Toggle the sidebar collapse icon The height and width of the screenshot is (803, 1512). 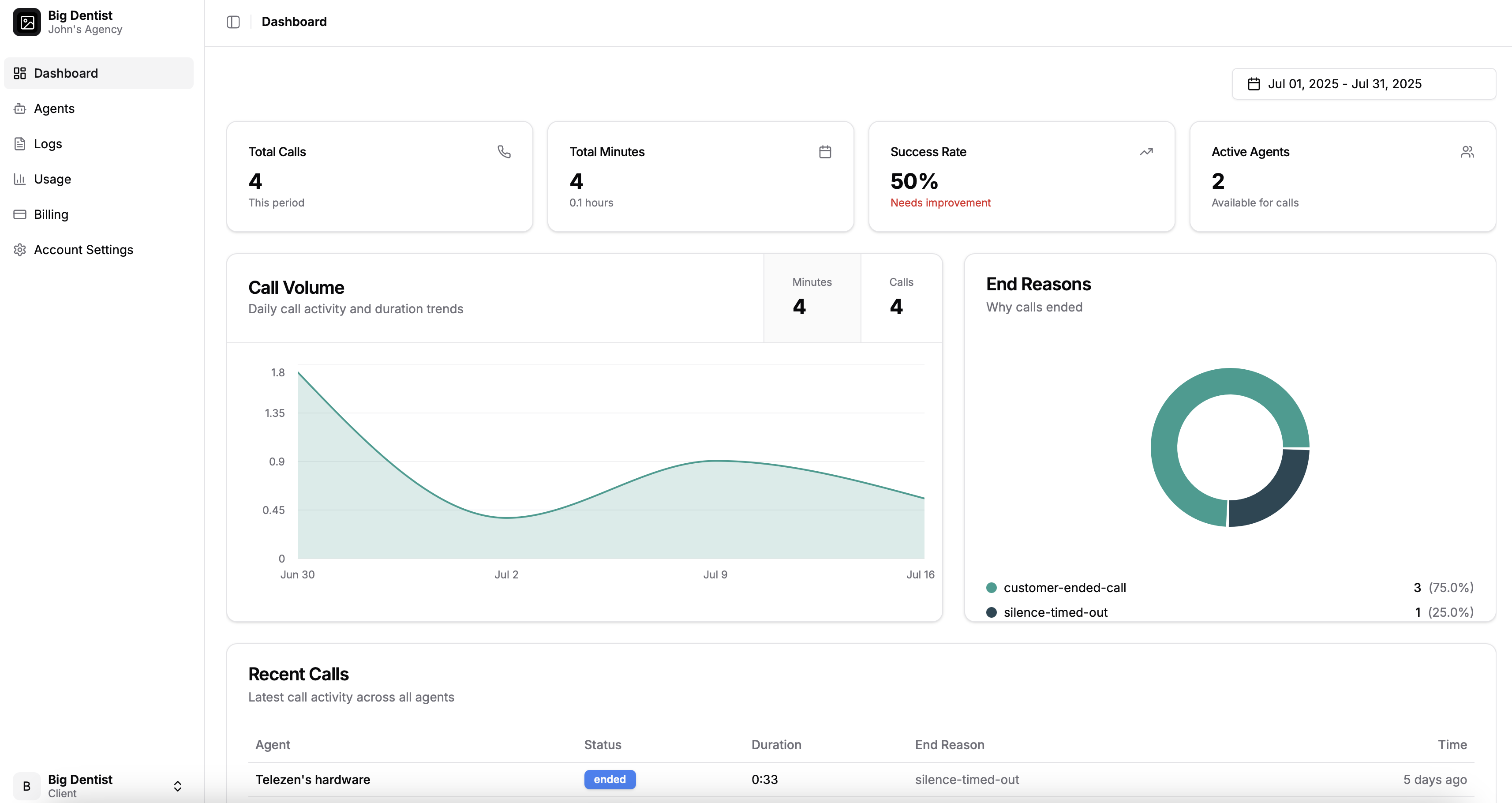[233, 22]
